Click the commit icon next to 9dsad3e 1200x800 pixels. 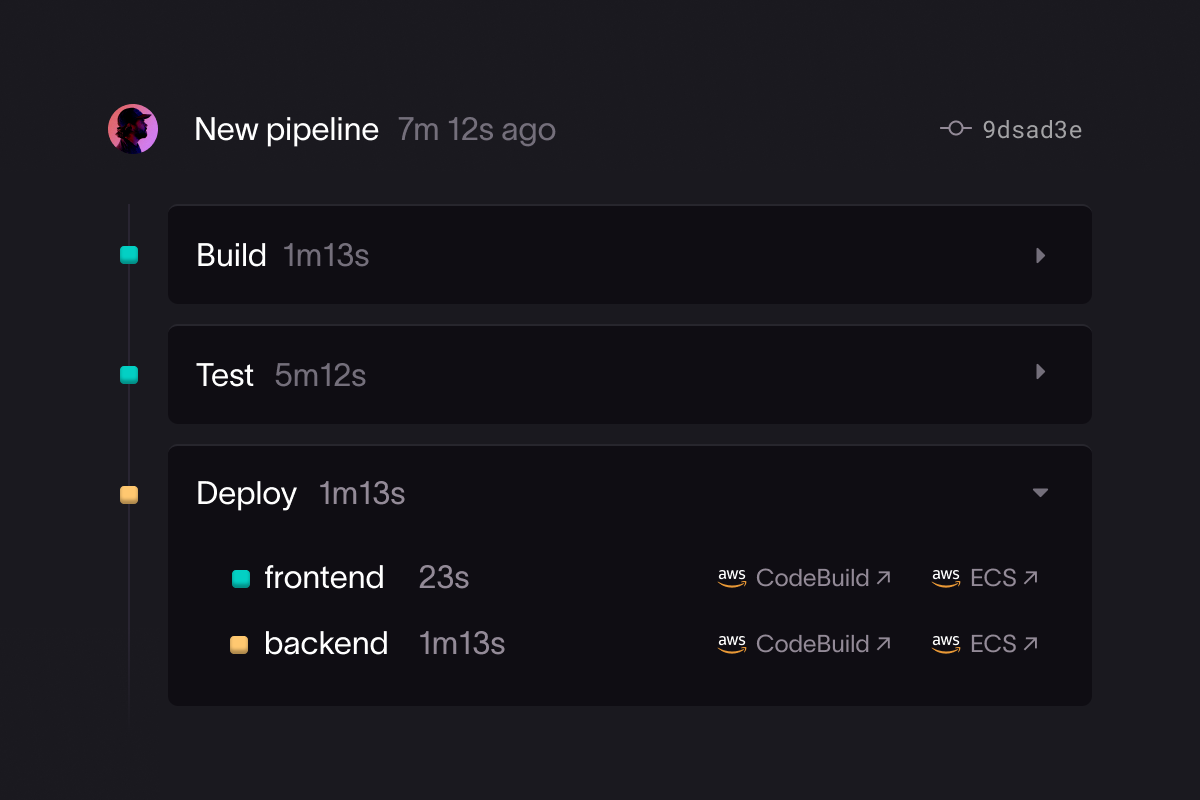point(956,128)
